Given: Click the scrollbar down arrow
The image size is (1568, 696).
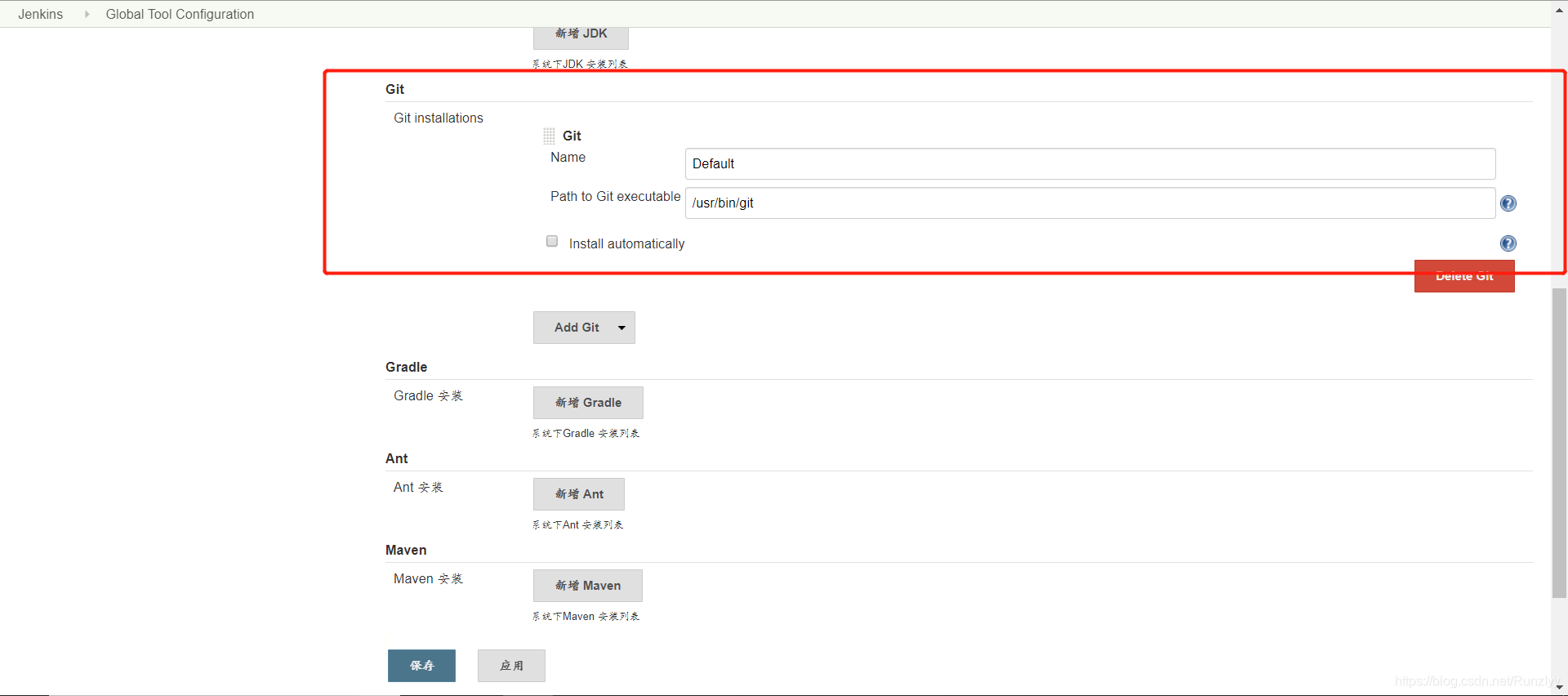Looking at the screenshot, I should (x=1559, y=688).
